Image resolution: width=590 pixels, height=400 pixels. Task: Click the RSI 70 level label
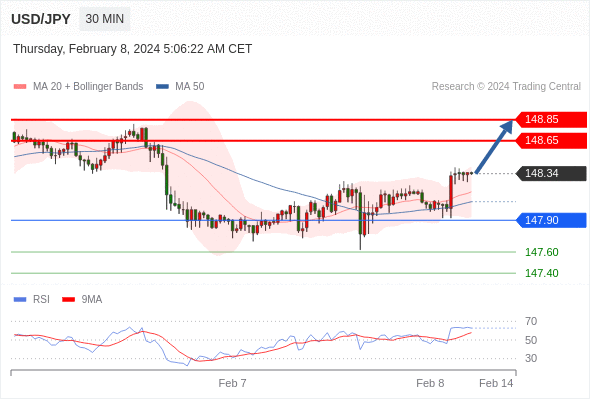pyautogui.click(x=531, y=322)
